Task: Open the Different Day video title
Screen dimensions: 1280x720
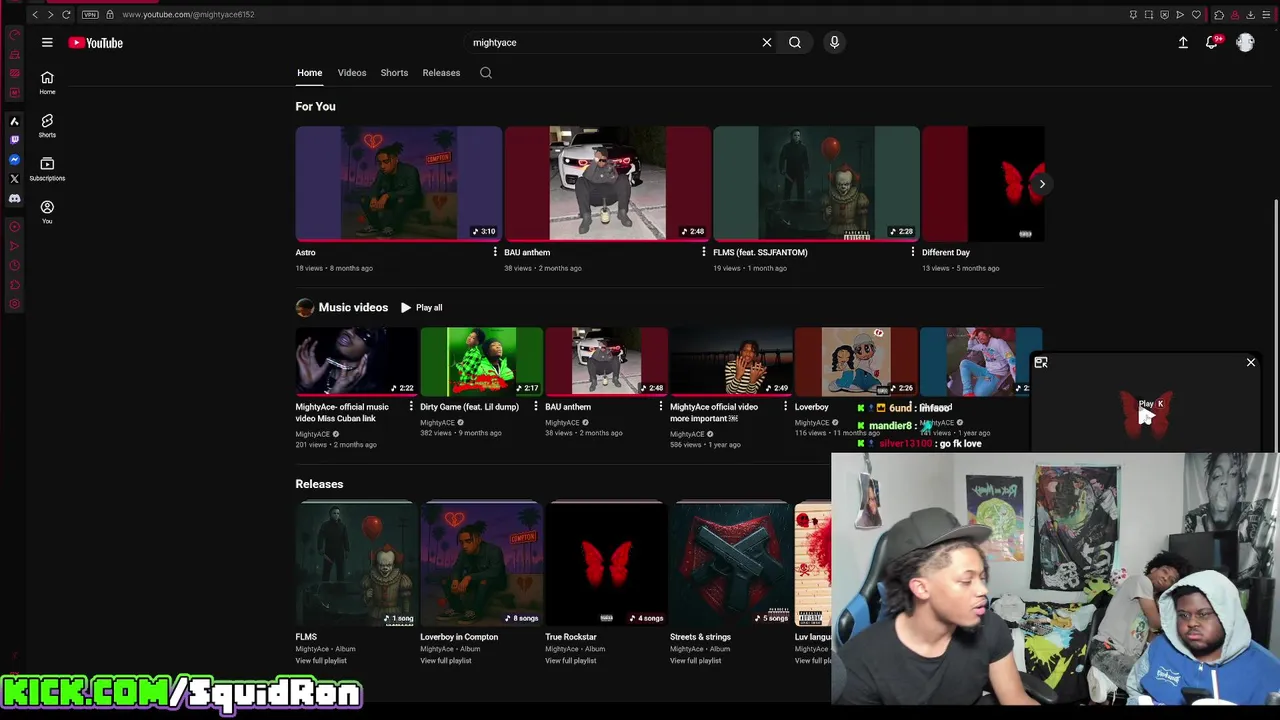Action: point(946,253)
